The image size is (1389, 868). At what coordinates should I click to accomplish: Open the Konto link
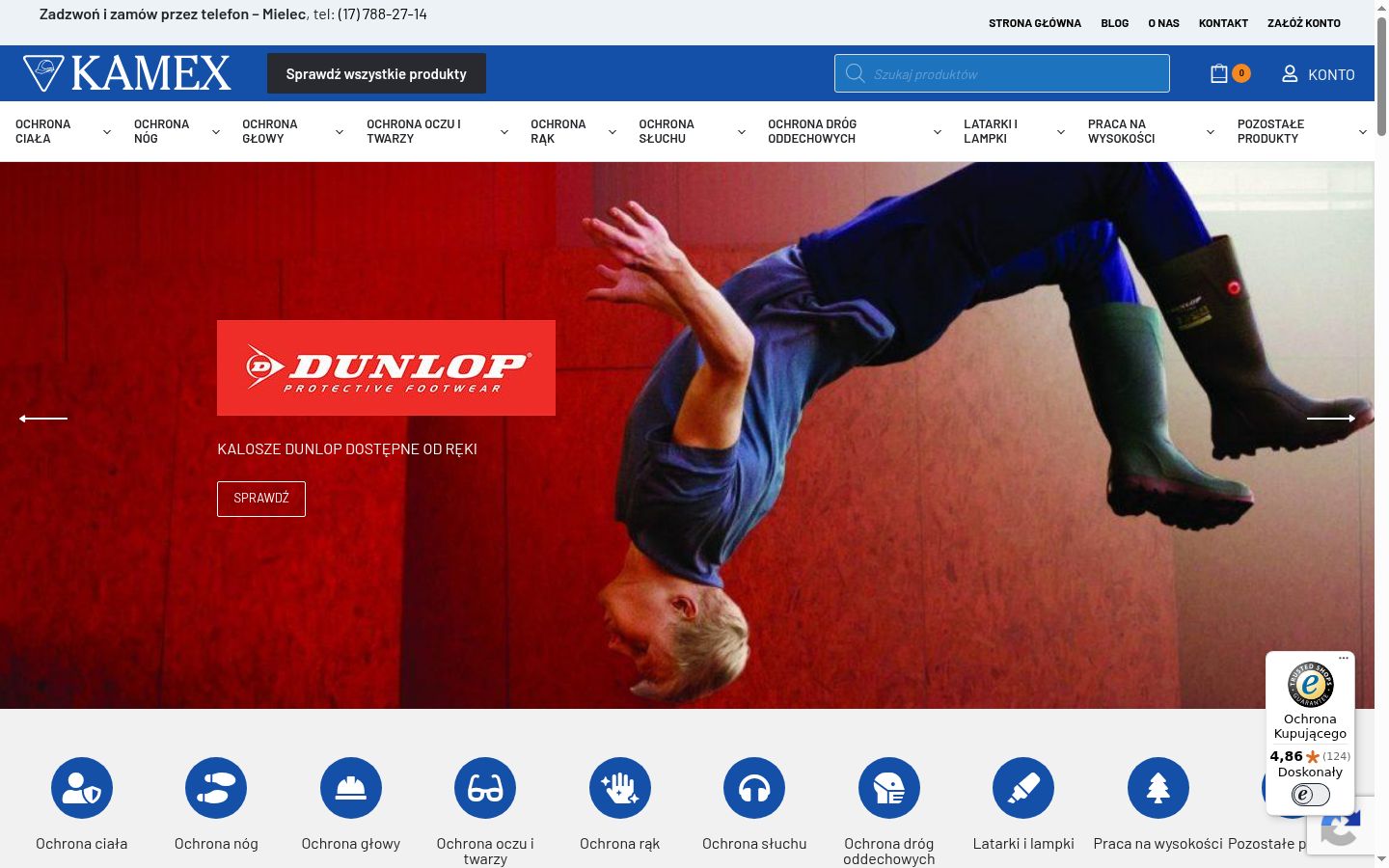pyautogui.click(x=1331, y=74)
